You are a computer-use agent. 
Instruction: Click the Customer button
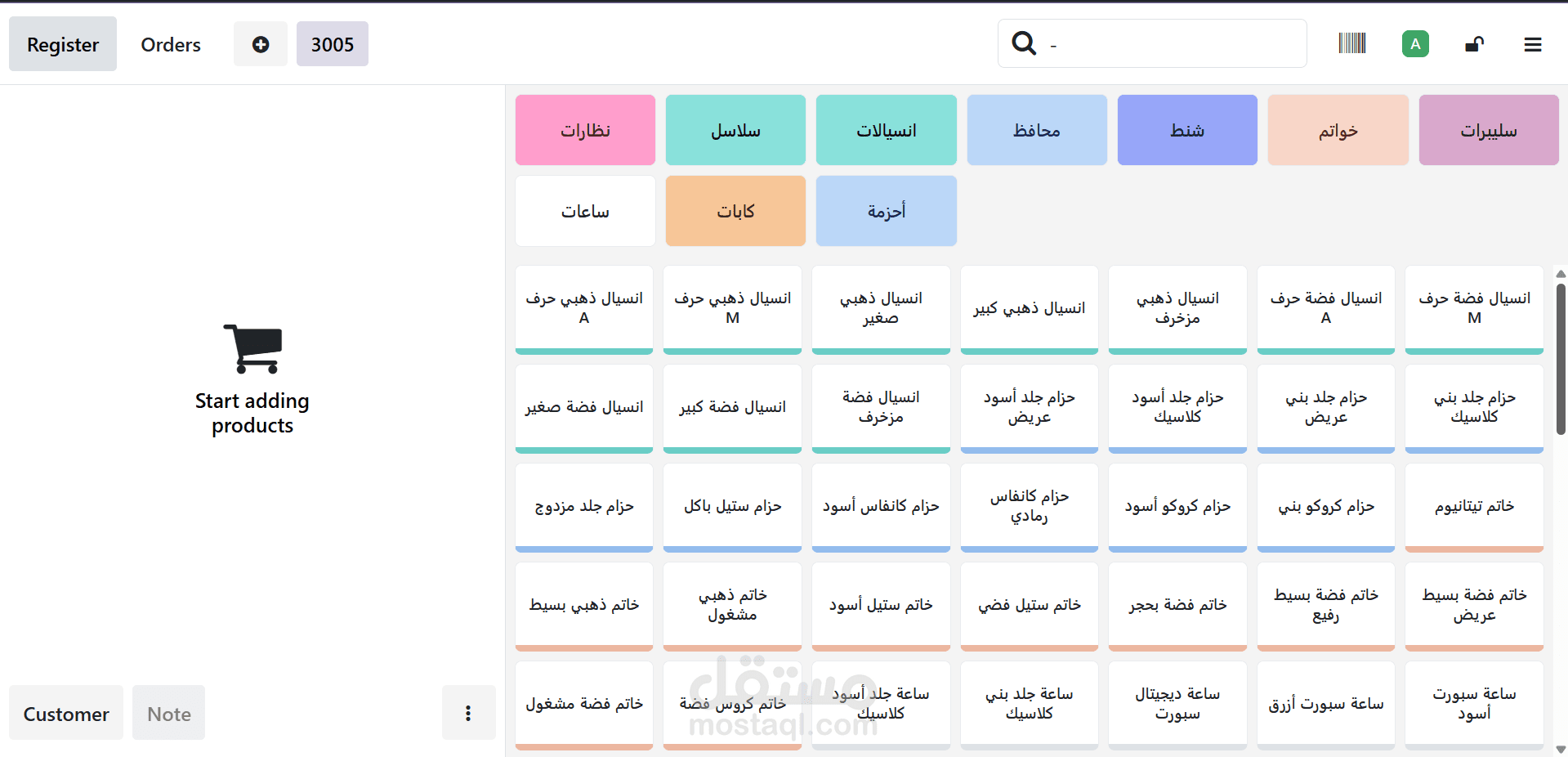click(x=66, y=713)
